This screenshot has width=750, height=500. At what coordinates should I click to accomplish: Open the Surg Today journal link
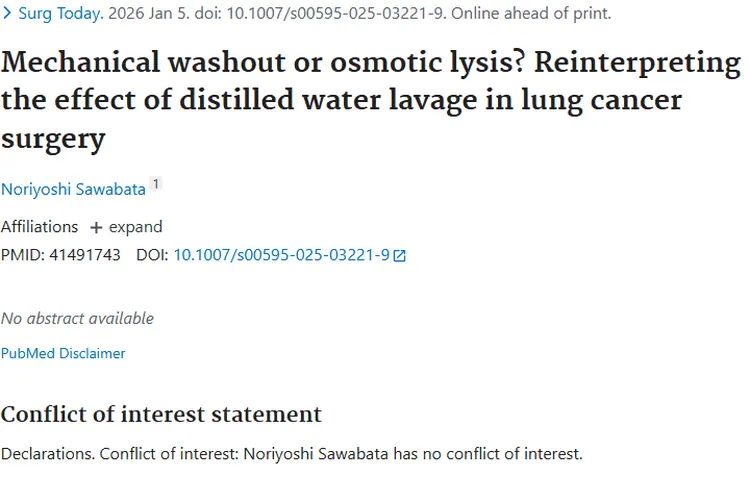pyautogui.click(x=60, y=14)
